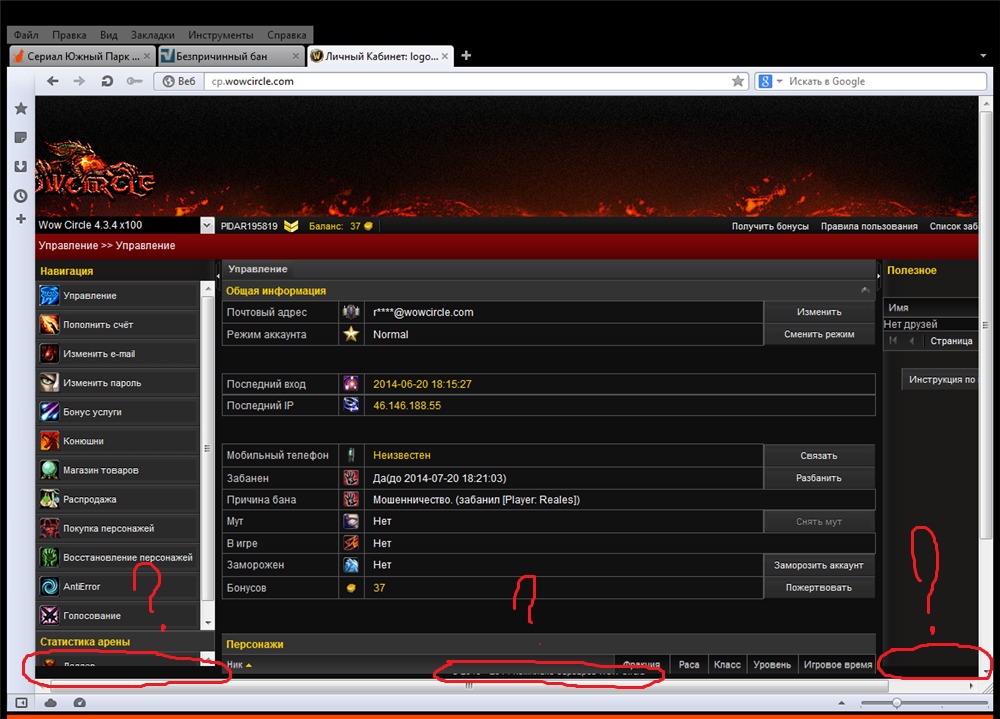Click the Покупка персонажей icon
The width and height of the screenshot is (1000, 719).
(x=49, y=528)
